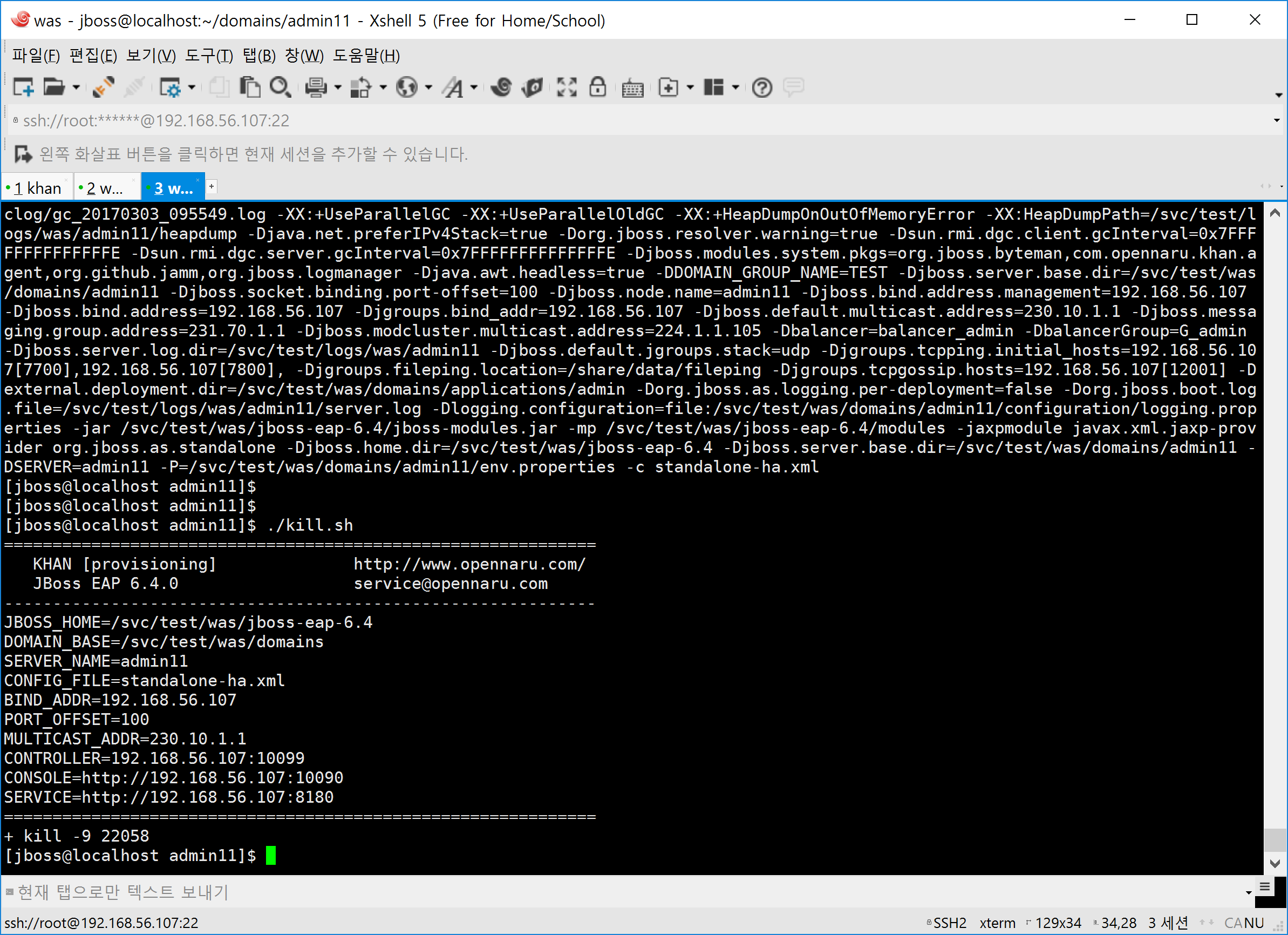Open the Find magnifier tool
This screenshot has width=1288, height=935.
click(280, 87)
